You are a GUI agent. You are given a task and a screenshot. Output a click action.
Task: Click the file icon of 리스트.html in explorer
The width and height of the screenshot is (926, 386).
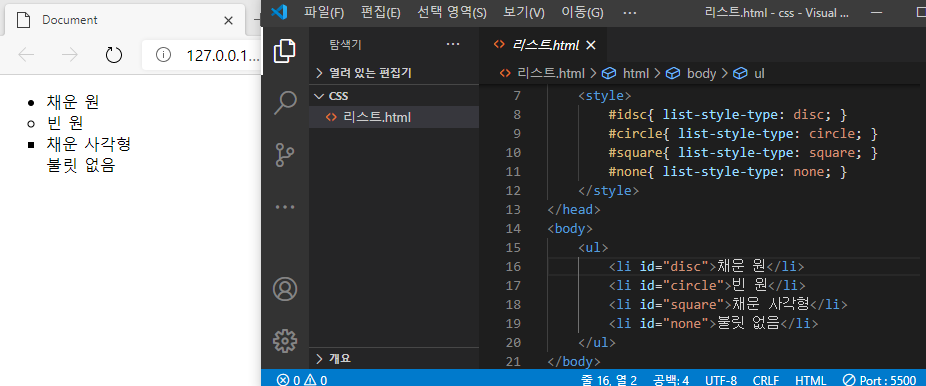331,117
